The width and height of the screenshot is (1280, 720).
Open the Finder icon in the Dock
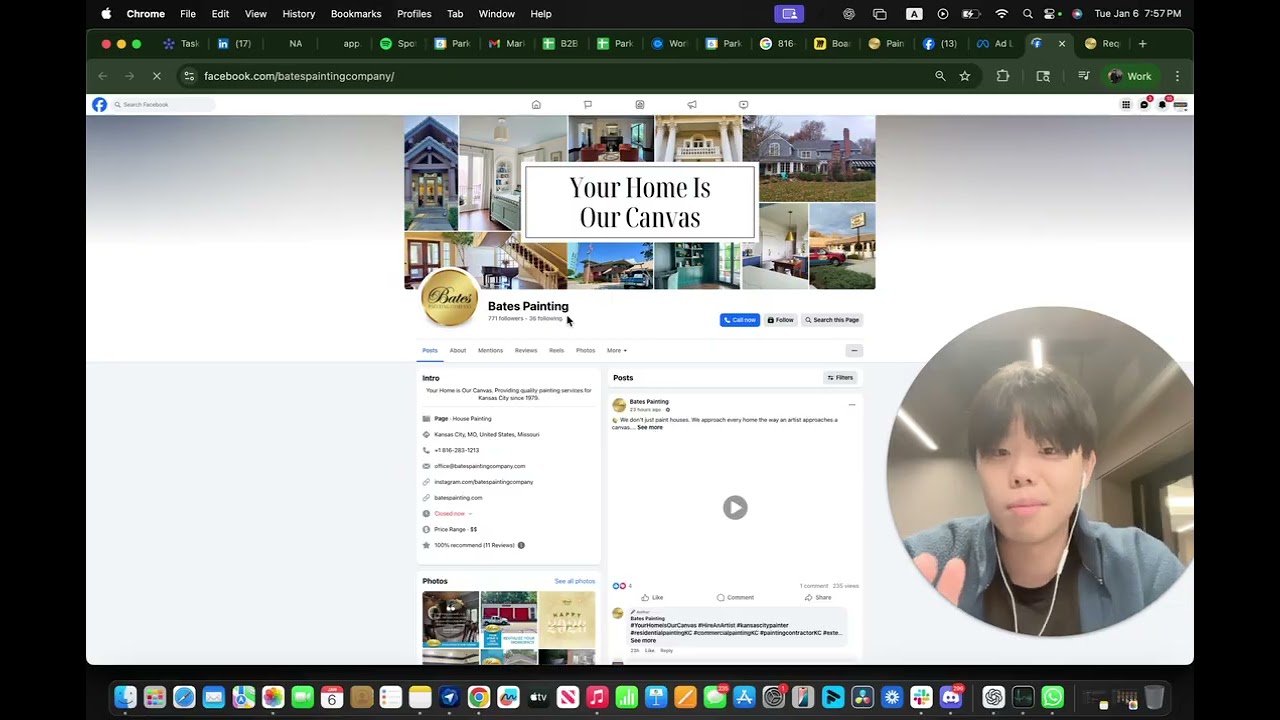pyautogui.click(x=125, y=697)
